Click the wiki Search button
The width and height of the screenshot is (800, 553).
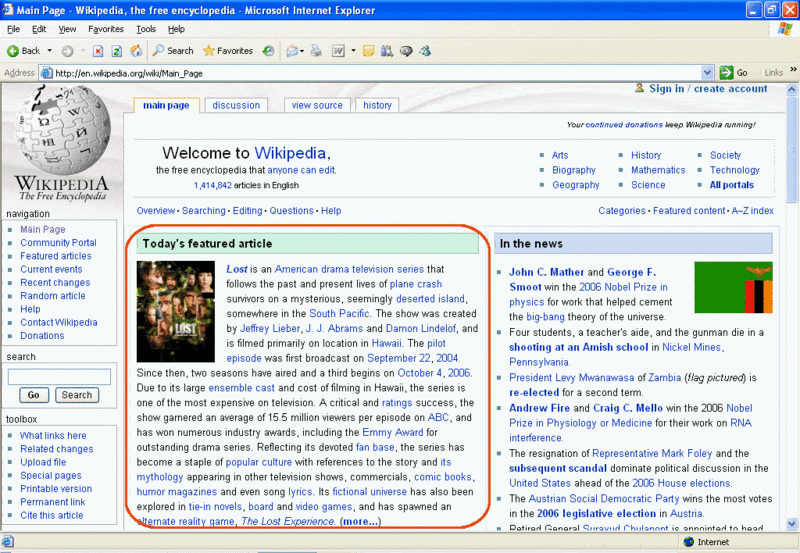click(77, 395)
